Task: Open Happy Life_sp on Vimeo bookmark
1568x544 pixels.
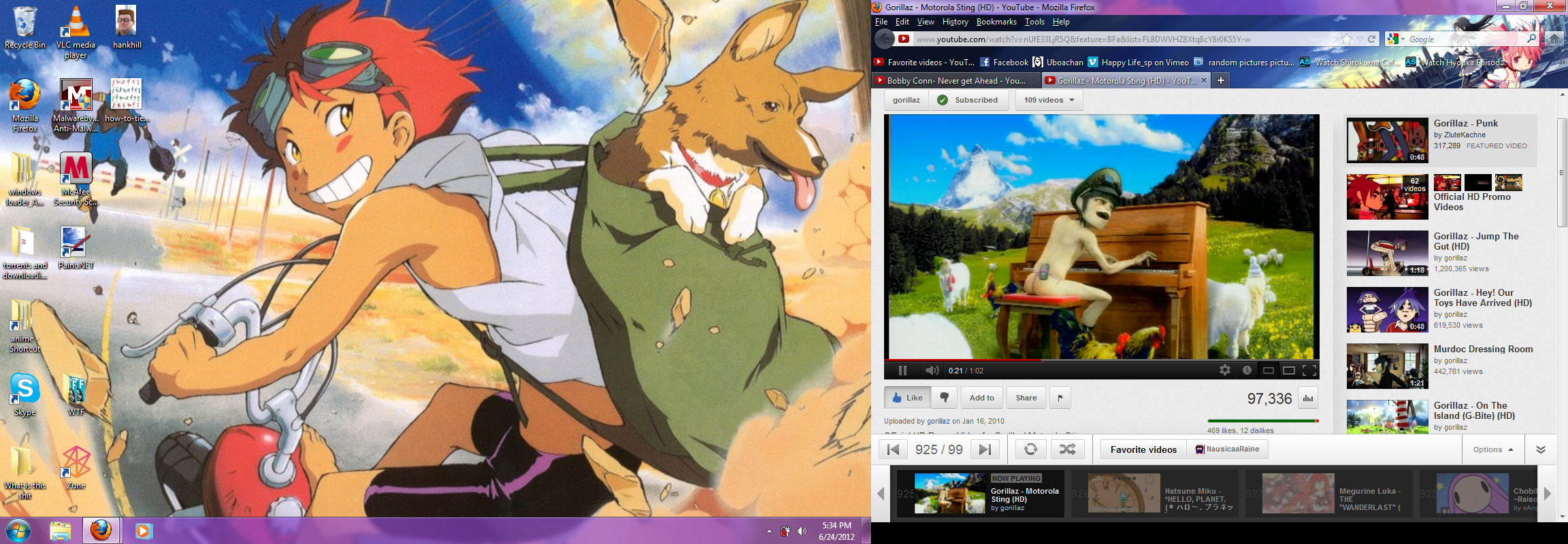Action: [x=1138, y=62]
